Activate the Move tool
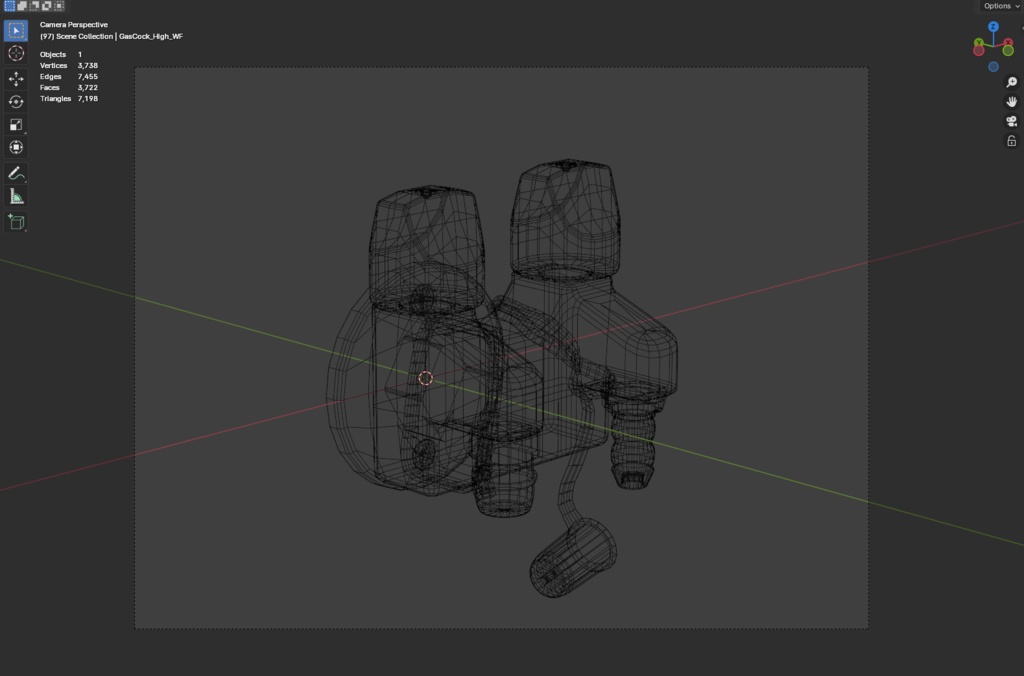Screen dimensions: 1024x676 [x=16, y=79]
